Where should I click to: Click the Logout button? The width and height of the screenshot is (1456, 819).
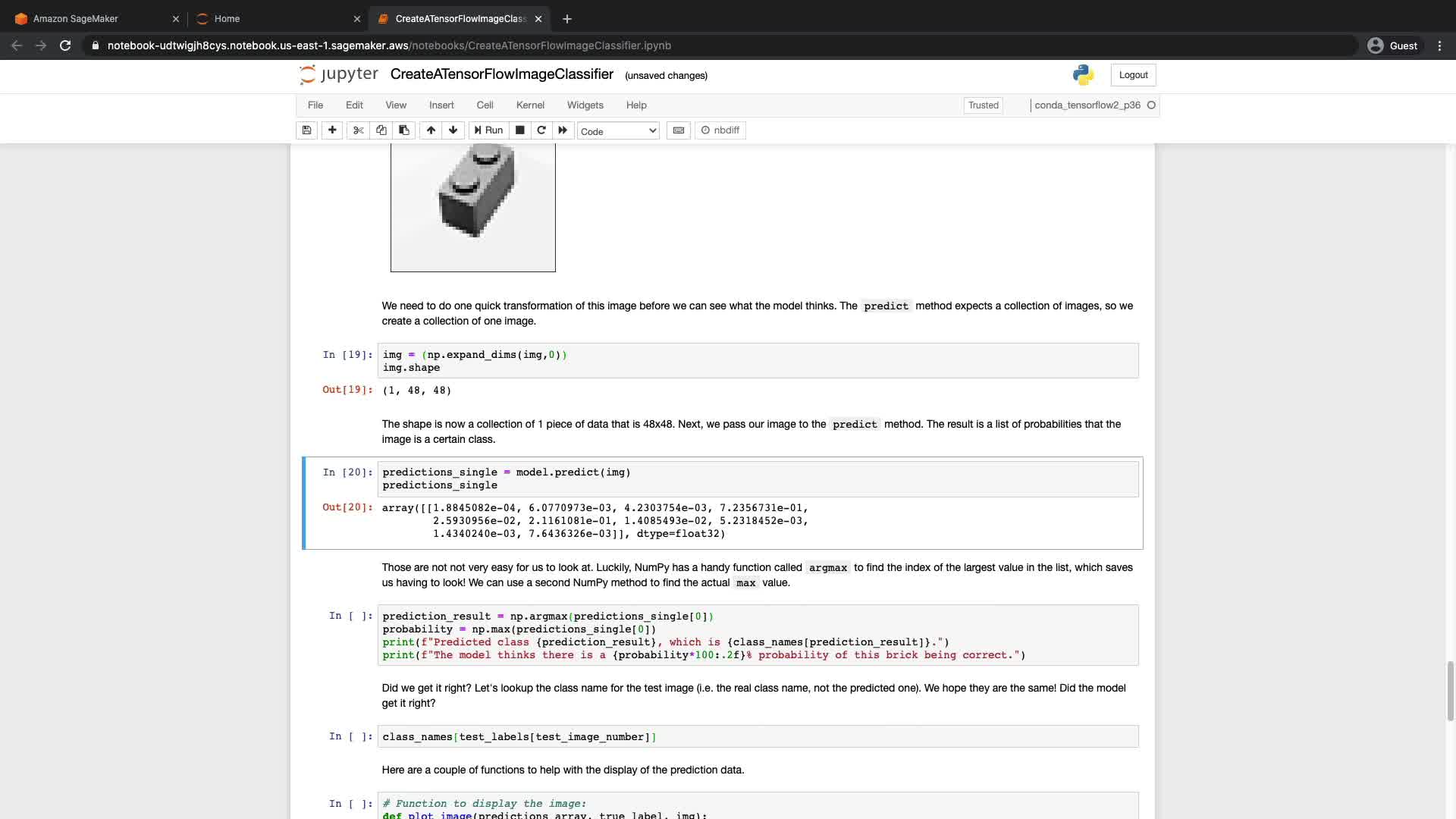click(1133, 75)
